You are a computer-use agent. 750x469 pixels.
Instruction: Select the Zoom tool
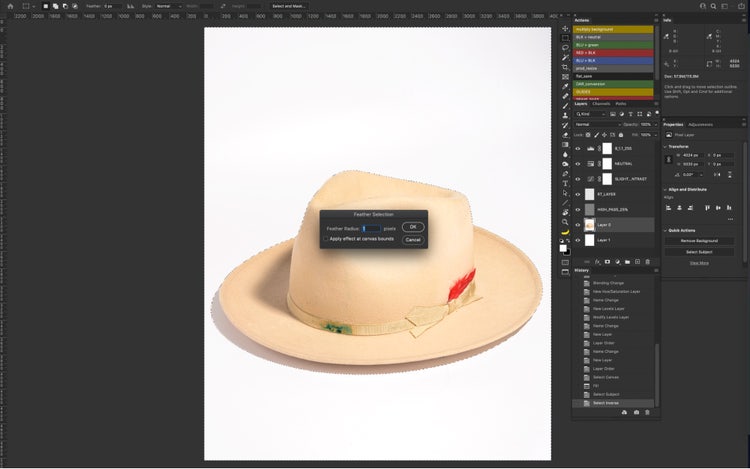565,222
